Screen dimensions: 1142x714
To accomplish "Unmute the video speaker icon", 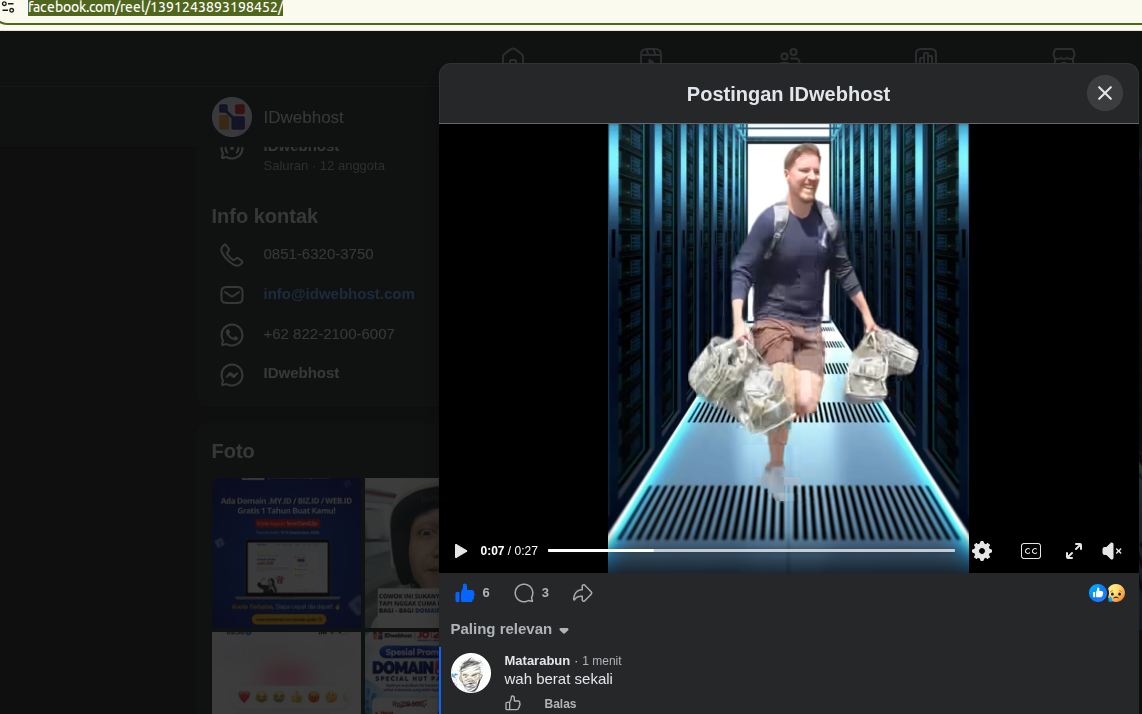I will pos(1112,551).
